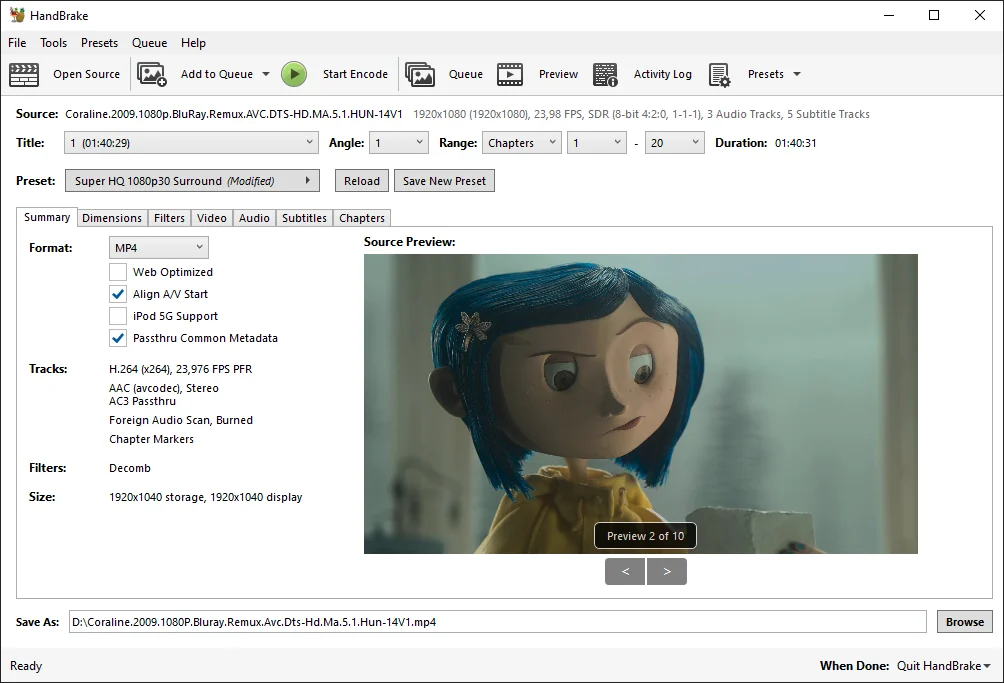Image resolution: width=1004 pixels, height=683 pixels.
Task: Click the Ready status text
Action: point(26,666)
